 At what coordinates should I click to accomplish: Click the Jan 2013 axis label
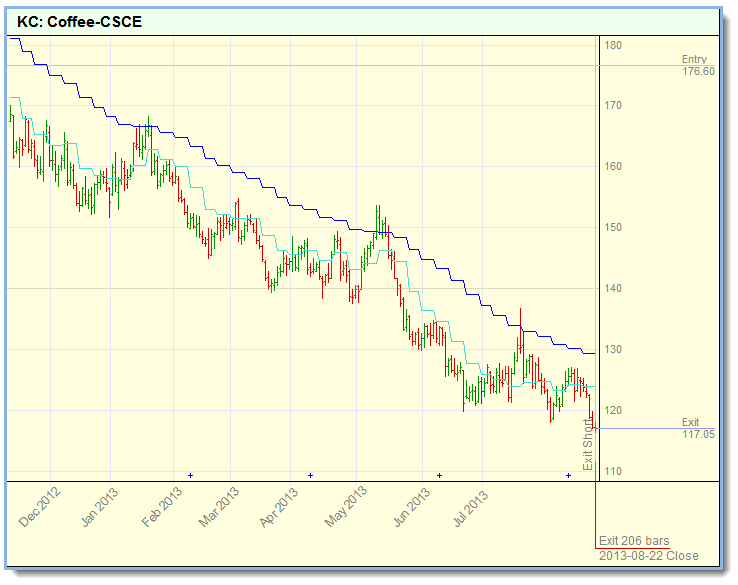100,506
